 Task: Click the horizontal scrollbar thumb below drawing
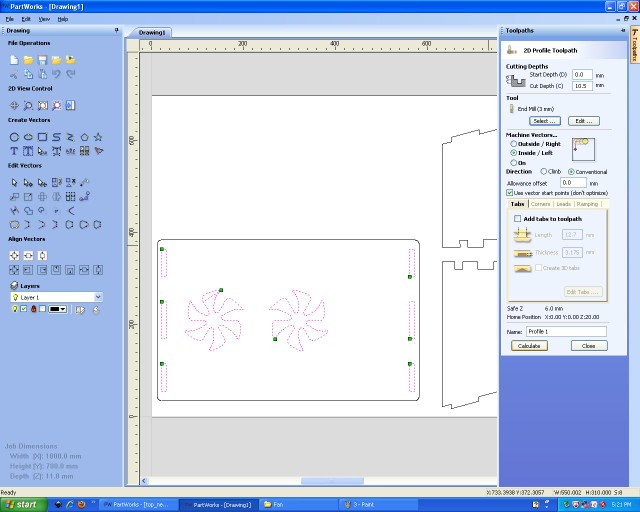click(332, 481)
